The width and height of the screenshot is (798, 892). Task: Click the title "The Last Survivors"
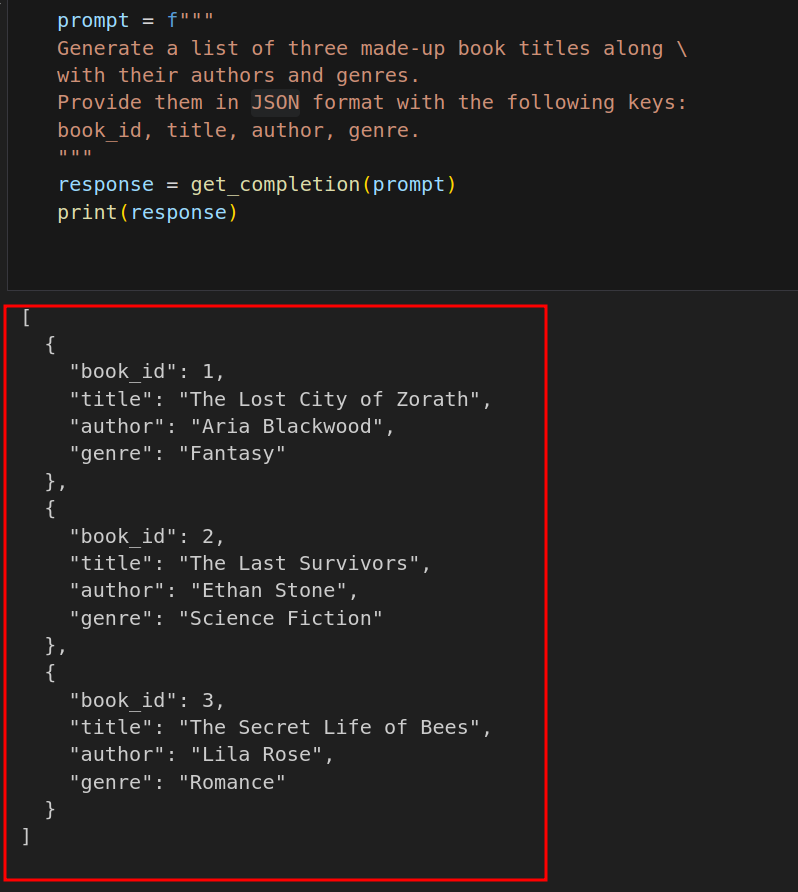click(x=299, y=563)
